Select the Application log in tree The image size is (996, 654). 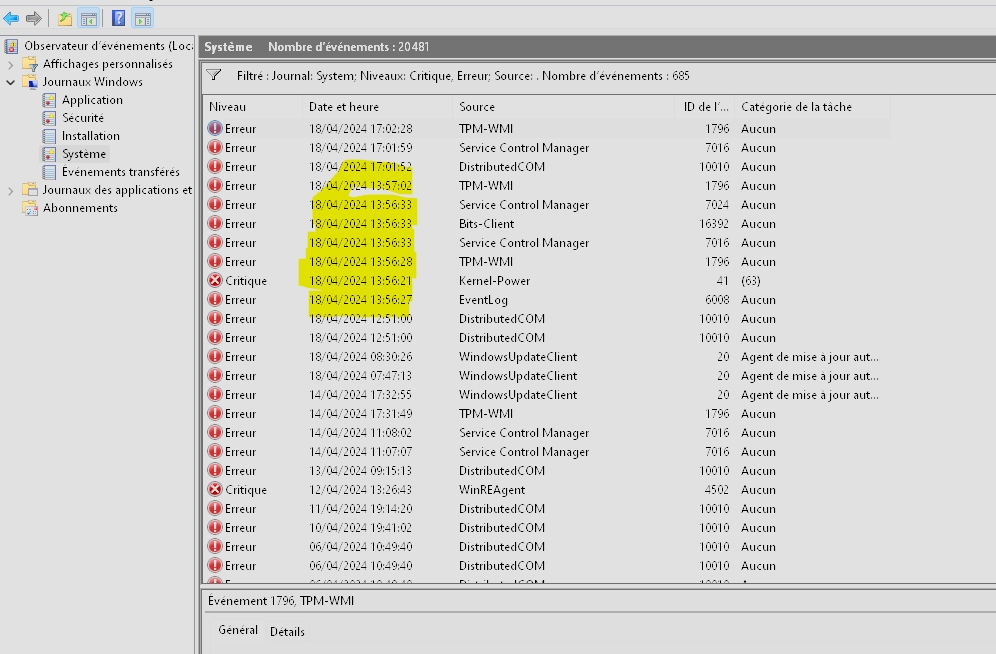point(92,100)
